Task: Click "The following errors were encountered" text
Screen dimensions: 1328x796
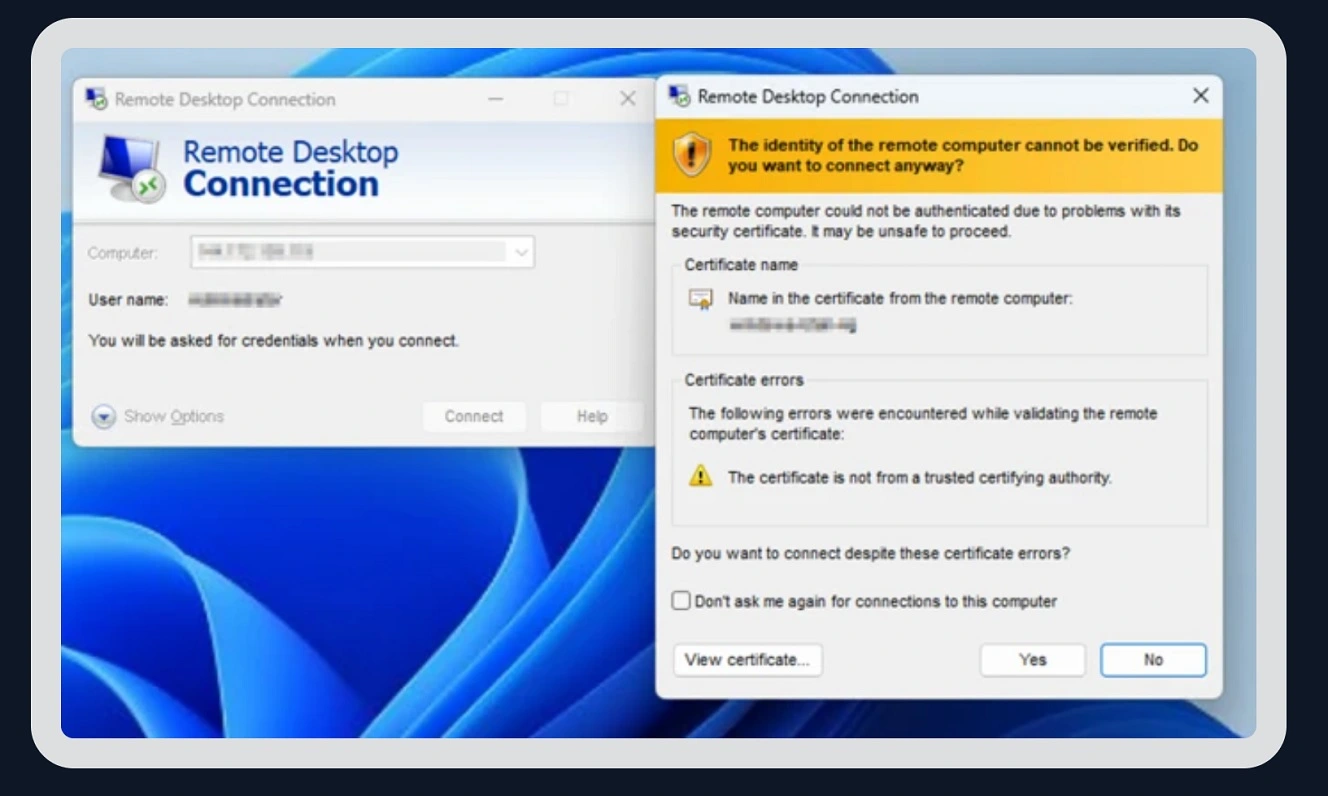Action: point(923,423)
